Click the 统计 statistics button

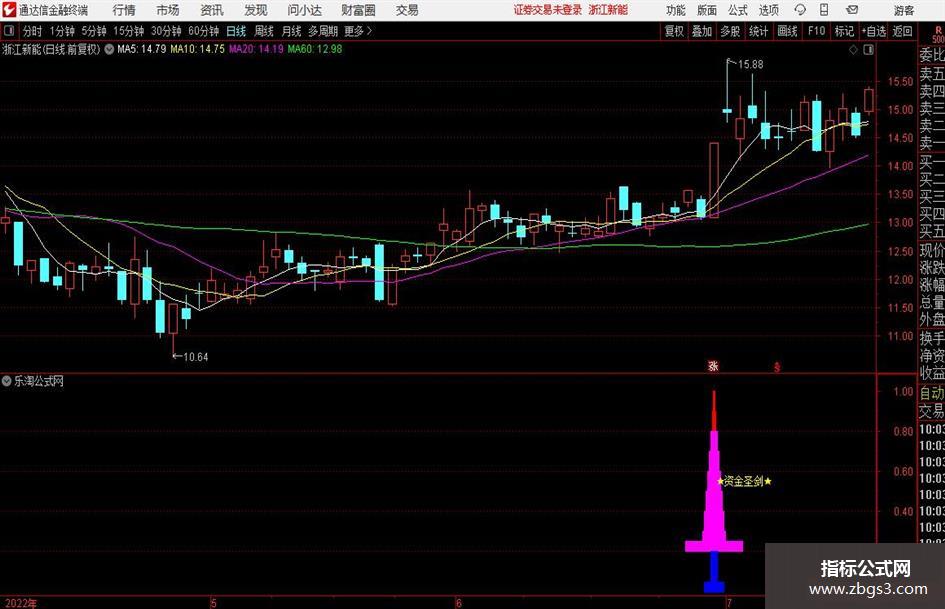[x=758, y=31]
